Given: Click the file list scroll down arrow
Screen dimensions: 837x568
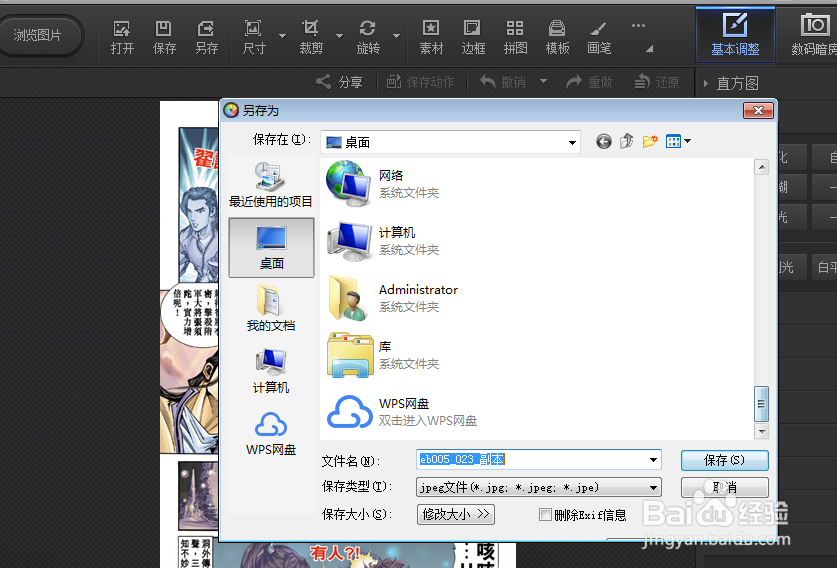Looking at the screenshot, I should [x=761, y=431].
